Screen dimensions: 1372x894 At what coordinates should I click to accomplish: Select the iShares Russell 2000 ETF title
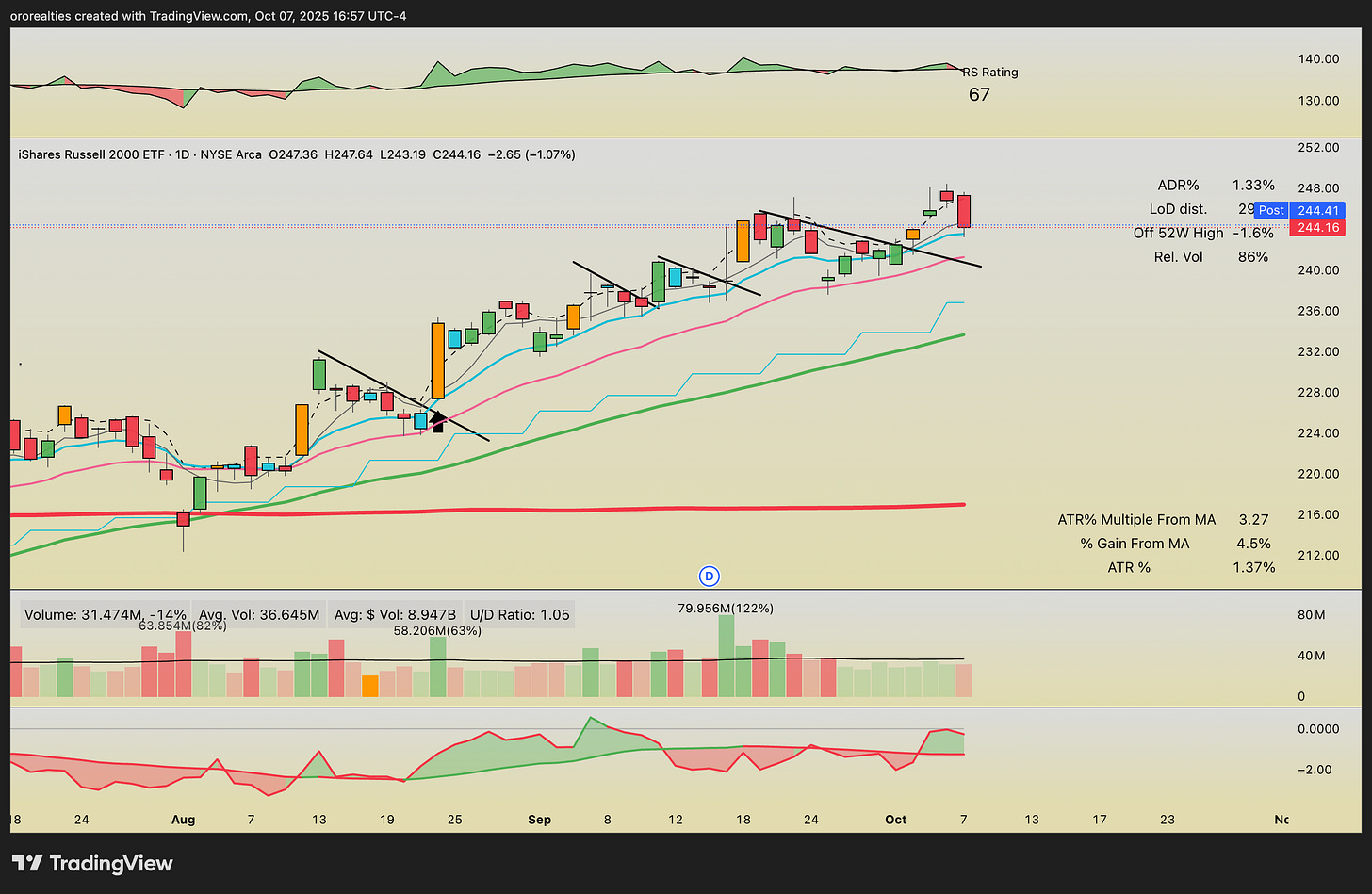point(91,154)
